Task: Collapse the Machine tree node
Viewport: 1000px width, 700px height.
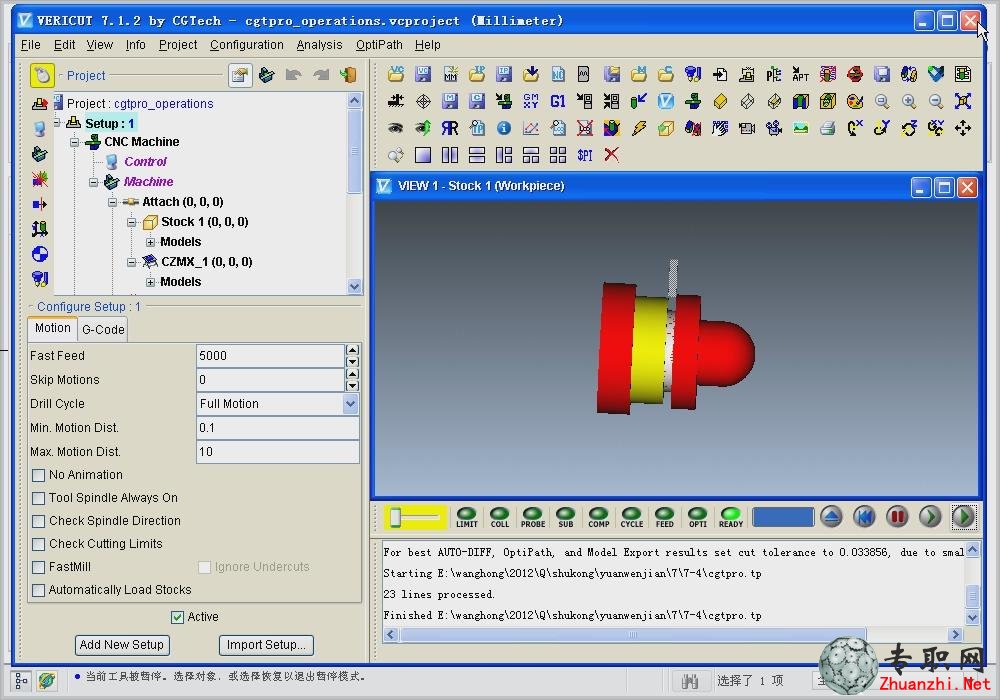Action: point(94,182)
